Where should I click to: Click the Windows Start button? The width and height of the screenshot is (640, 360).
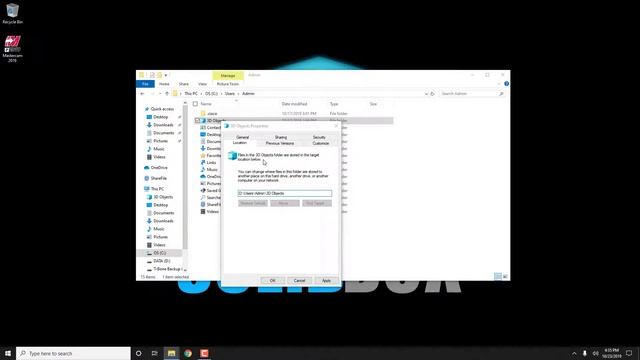[x=8, y=353]
